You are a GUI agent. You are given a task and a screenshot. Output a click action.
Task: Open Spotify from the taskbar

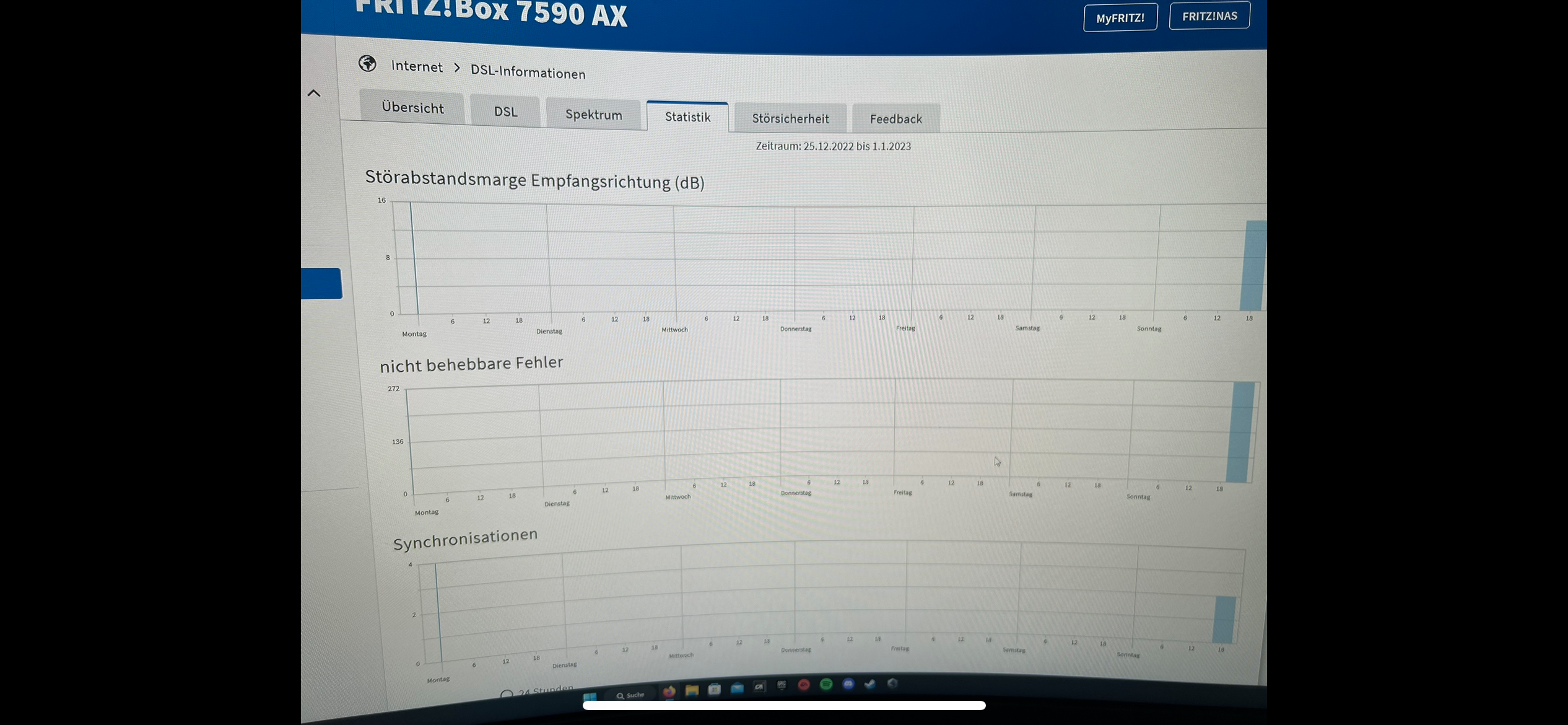826,684
